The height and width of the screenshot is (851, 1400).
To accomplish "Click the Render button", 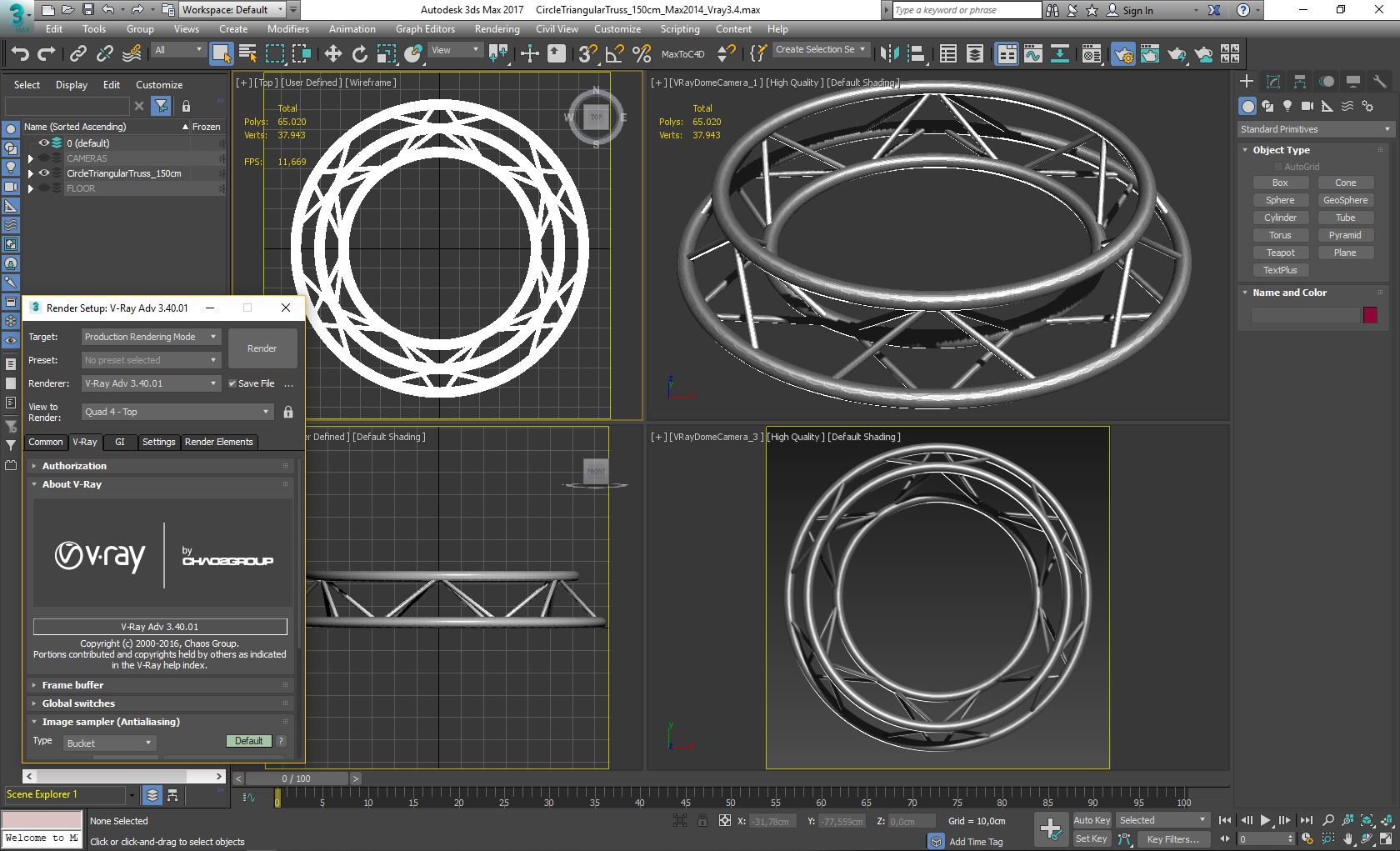I will coord(262,348).
